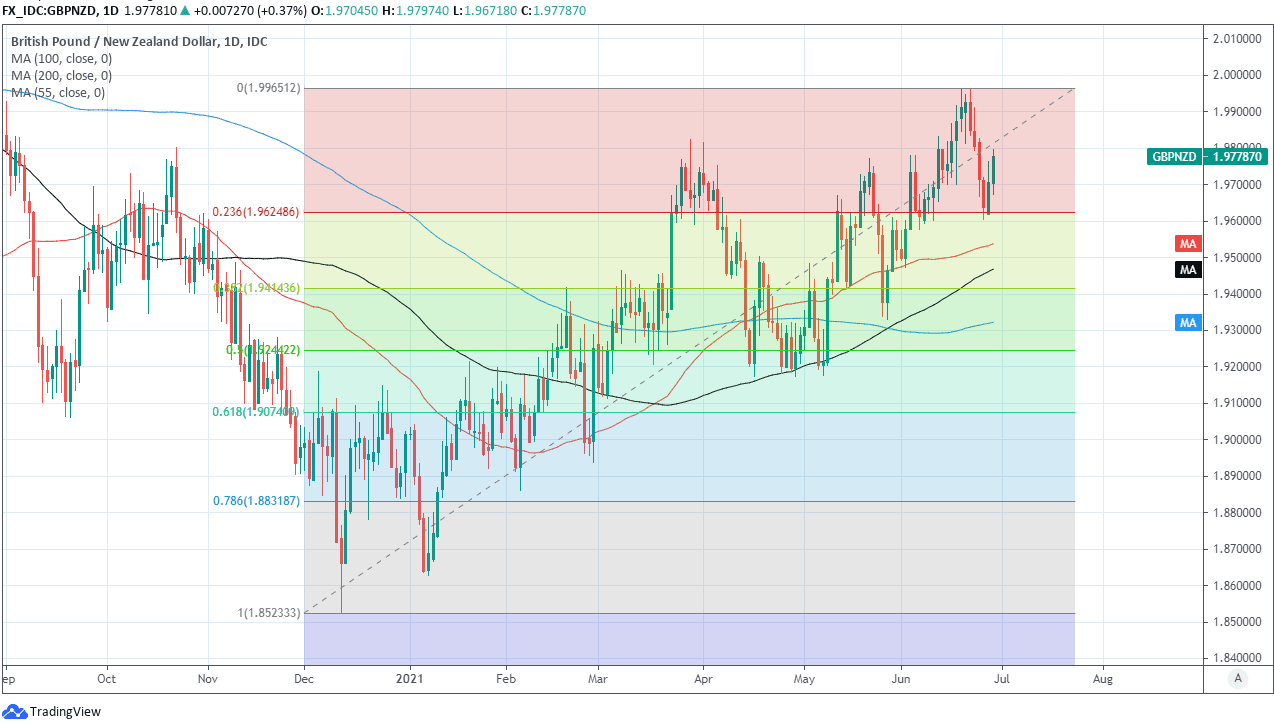This screenshot has width=1274, height=724.
Task: Click the 1(1.852333) Fibonacci bottom label
Action: [x=268, y=613]
